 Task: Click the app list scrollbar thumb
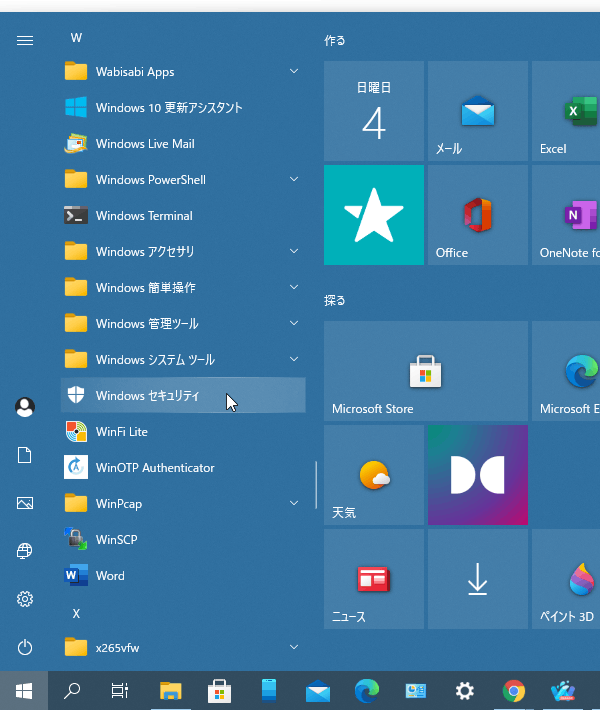(316, 485)
